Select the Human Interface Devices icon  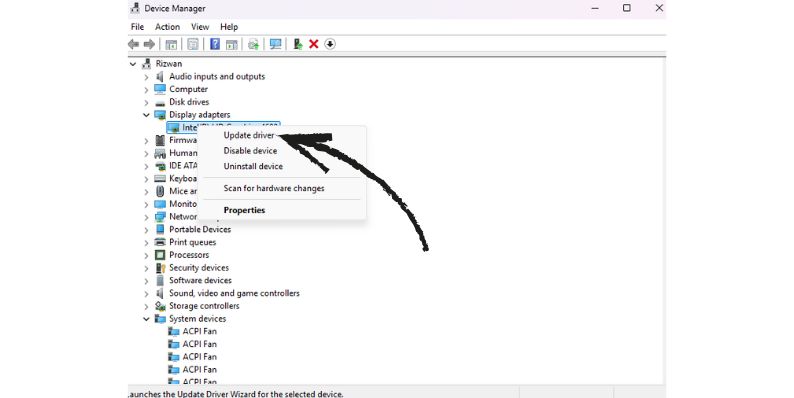(160, 153)
